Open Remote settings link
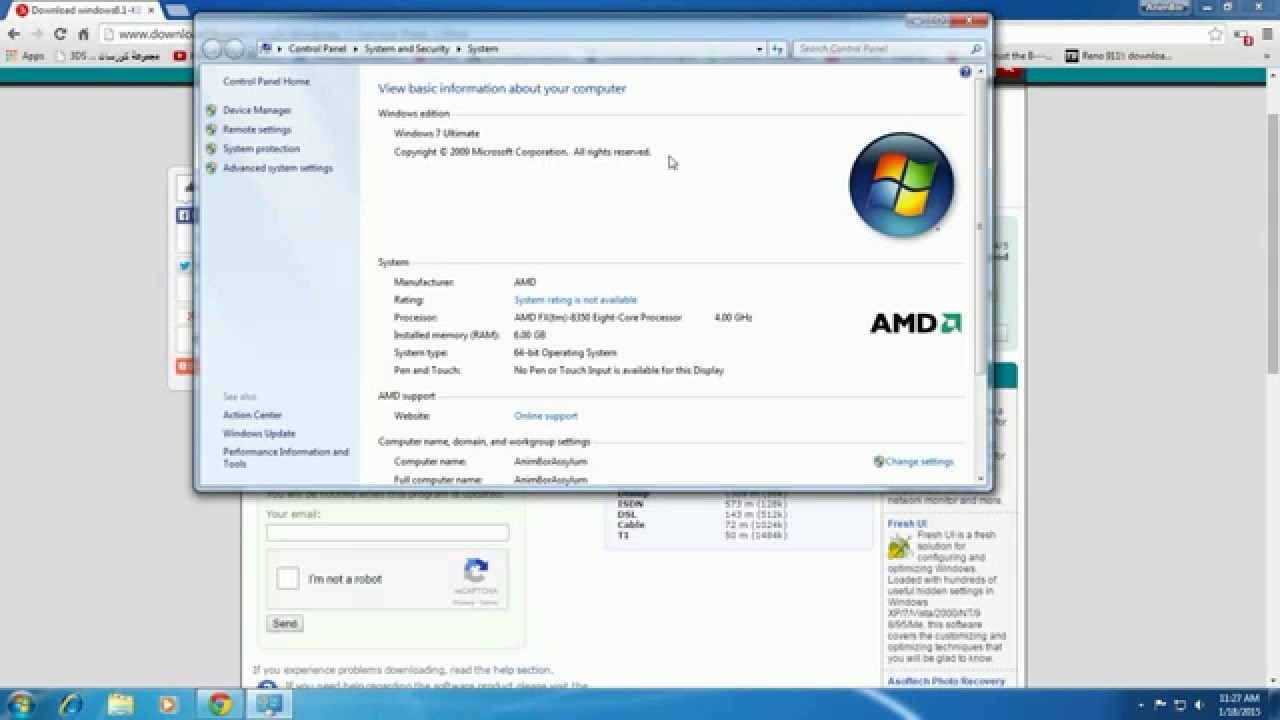 [257, 130]
